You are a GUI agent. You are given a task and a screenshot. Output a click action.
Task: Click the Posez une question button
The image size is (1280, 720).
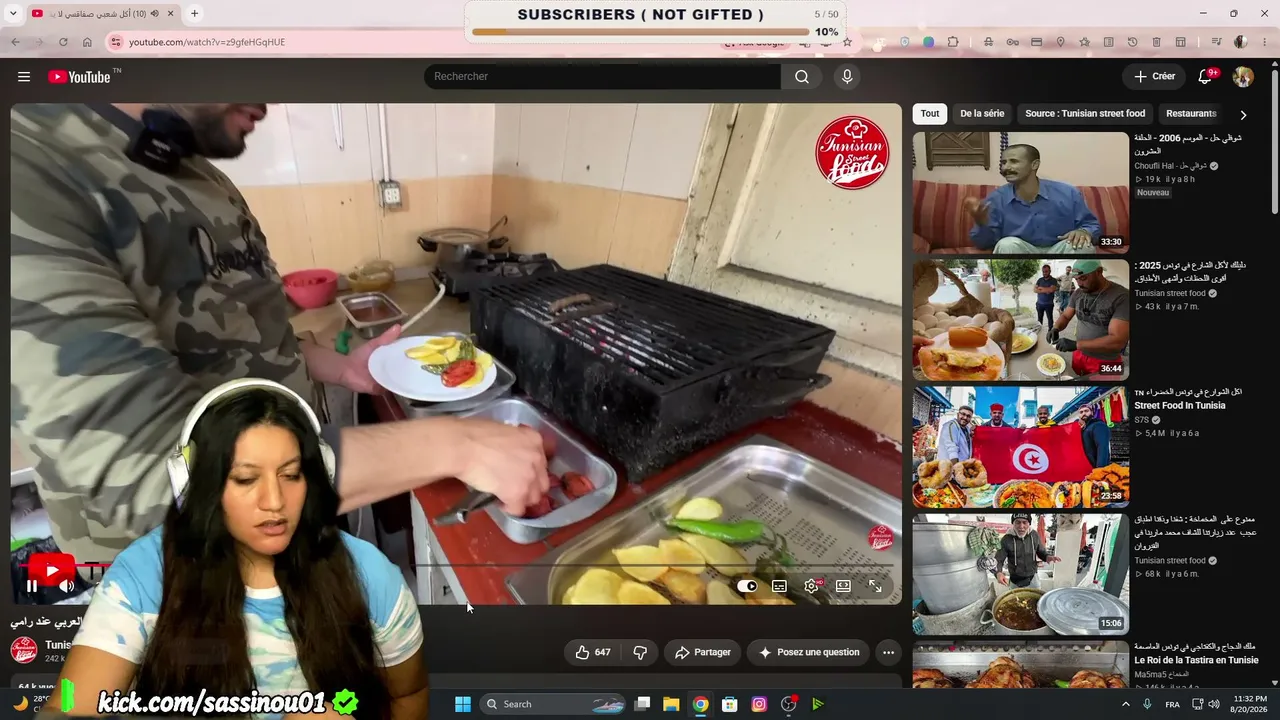click(808, 652)
